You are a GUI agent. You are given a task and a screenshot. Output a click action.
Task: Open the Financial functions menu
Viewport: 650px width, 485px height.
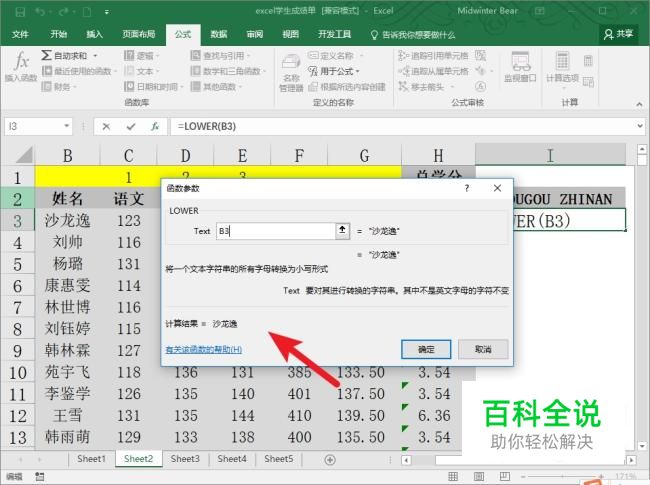pos(58,87)
